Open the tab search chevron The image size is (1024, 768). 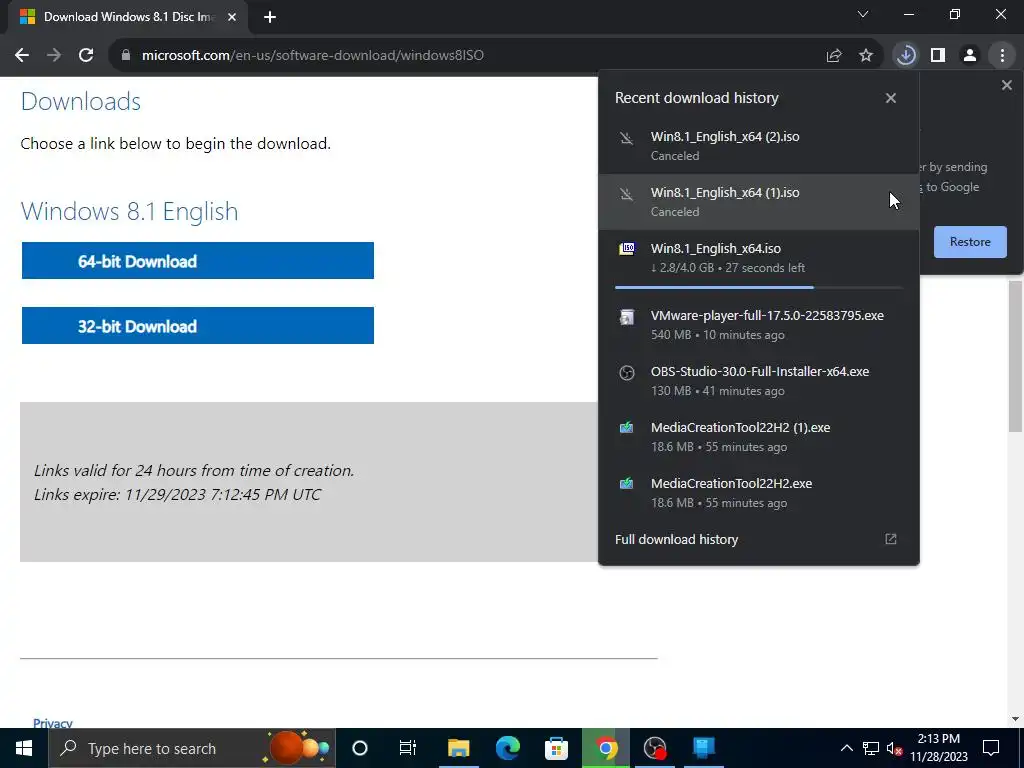pos(863,14)
